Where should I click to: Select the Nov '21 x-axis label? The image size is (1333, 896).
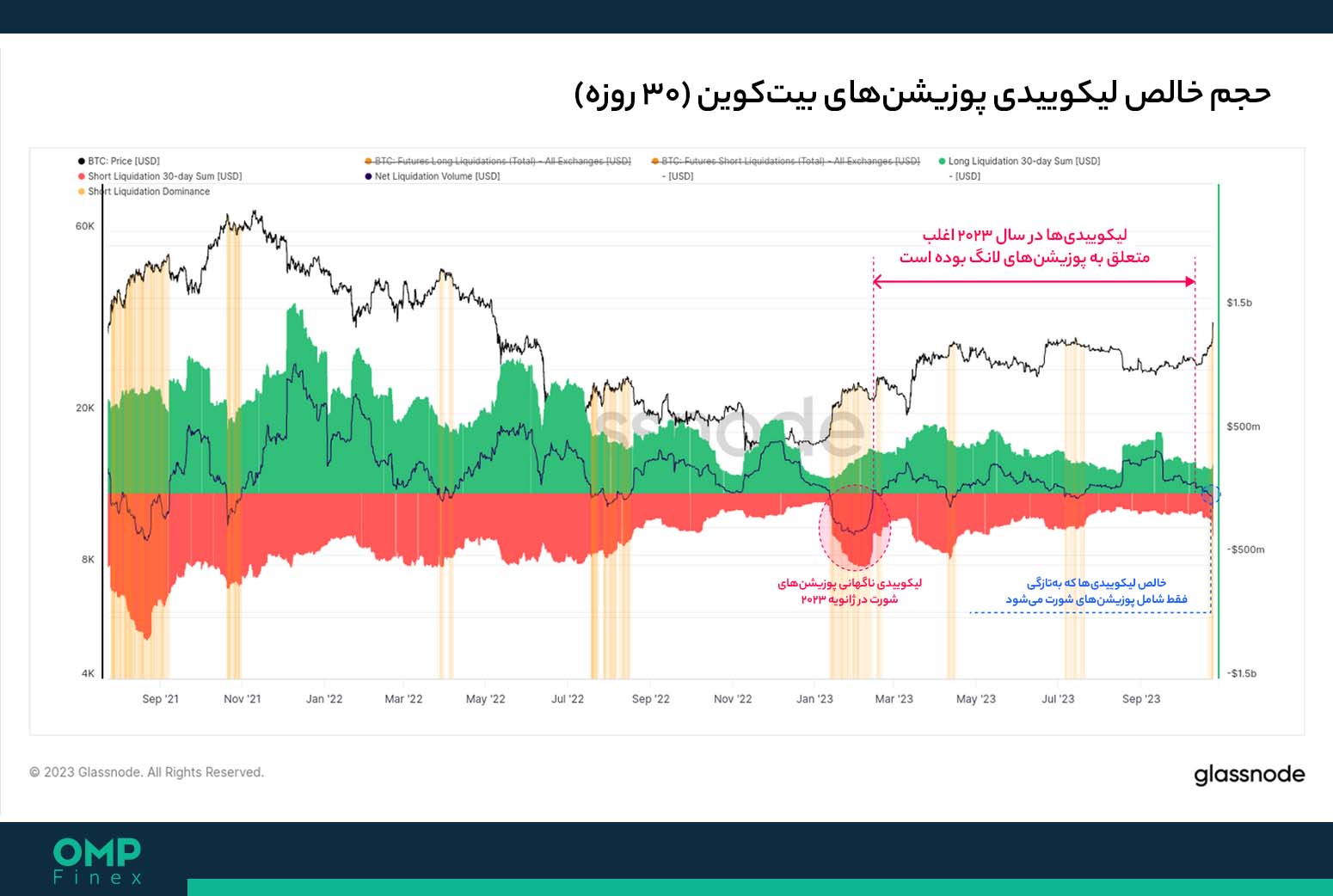pyautogui.click(x=242, y=699)
